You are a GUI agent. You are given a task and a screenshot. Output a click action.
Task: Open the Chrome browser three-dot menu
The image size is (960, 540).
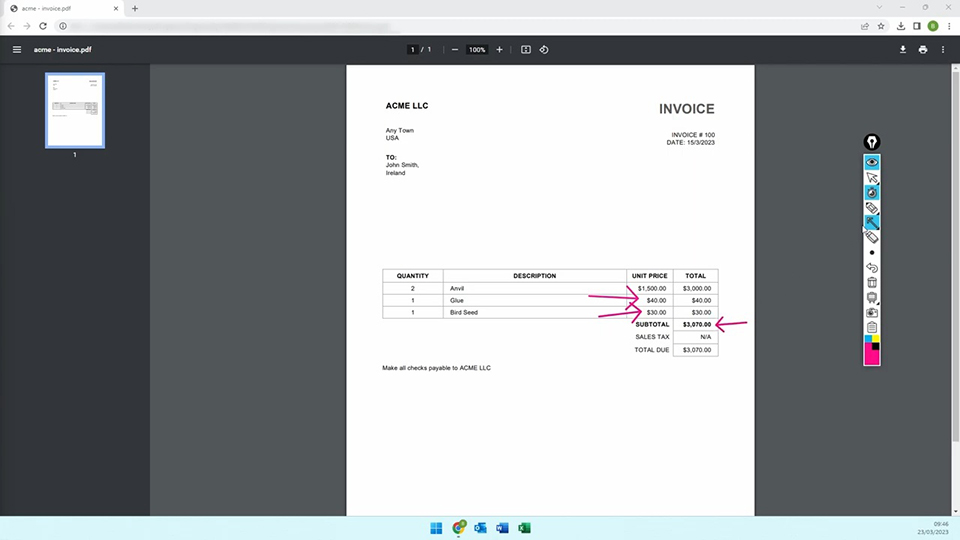(x=949, y=26)
